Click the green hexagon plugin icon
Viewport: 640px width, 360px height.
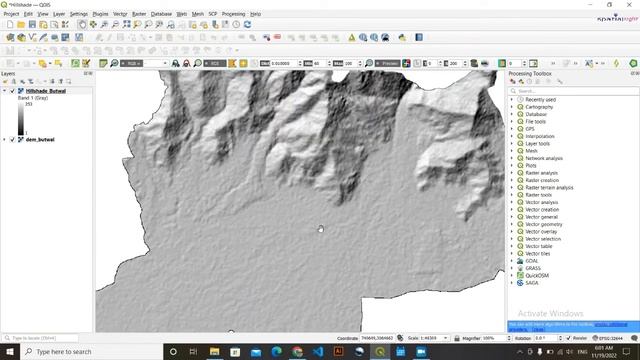[633, 63]
